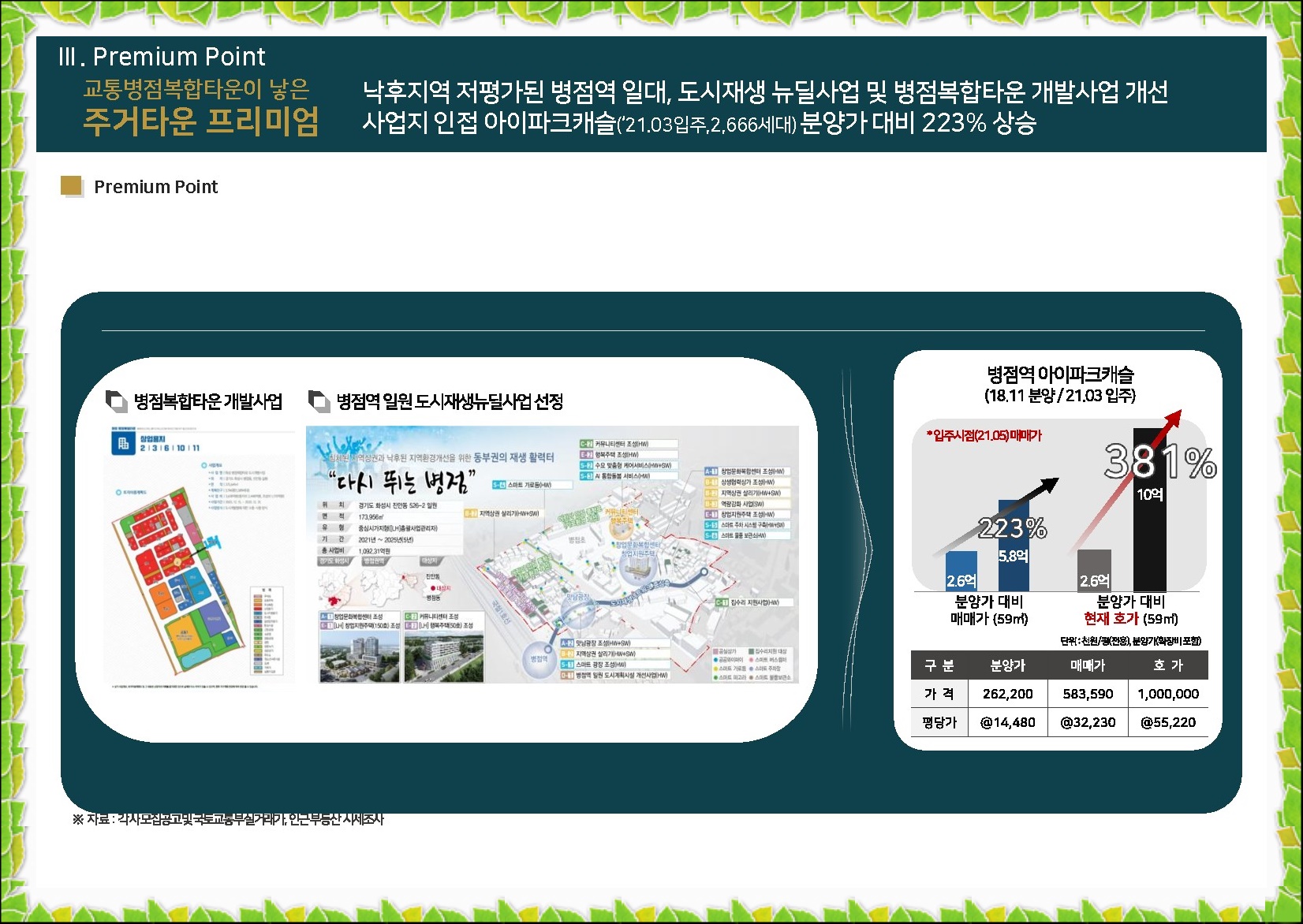Click the red '*입주시점(21.05)매매가' note
Image resolution: width=1303 pixels, height=924 pixels.
(x=984, y=435)
